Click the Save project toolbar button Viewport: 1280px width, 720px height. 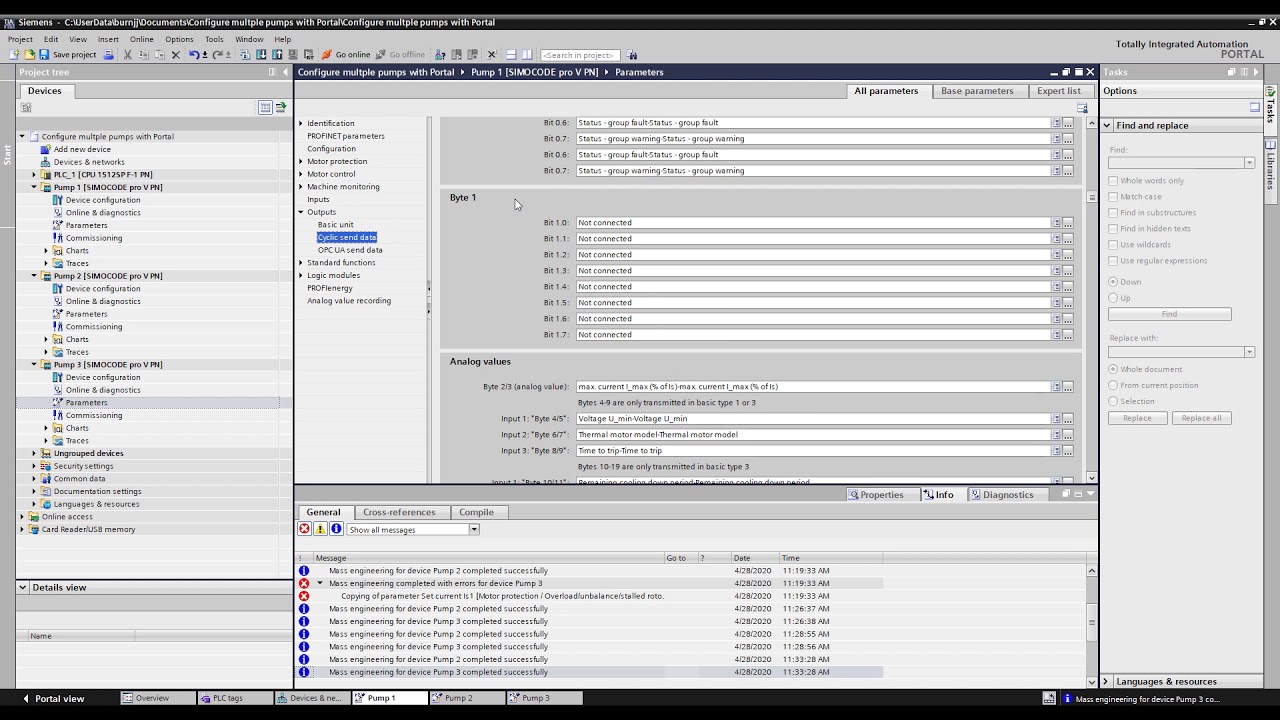67,55
